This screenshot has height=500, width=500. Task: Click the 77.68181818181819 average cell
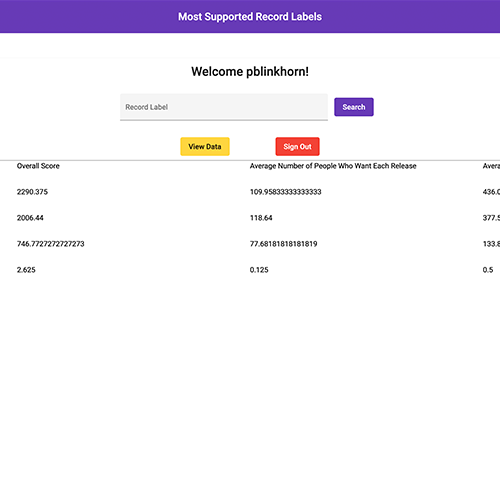coord(283,244)
